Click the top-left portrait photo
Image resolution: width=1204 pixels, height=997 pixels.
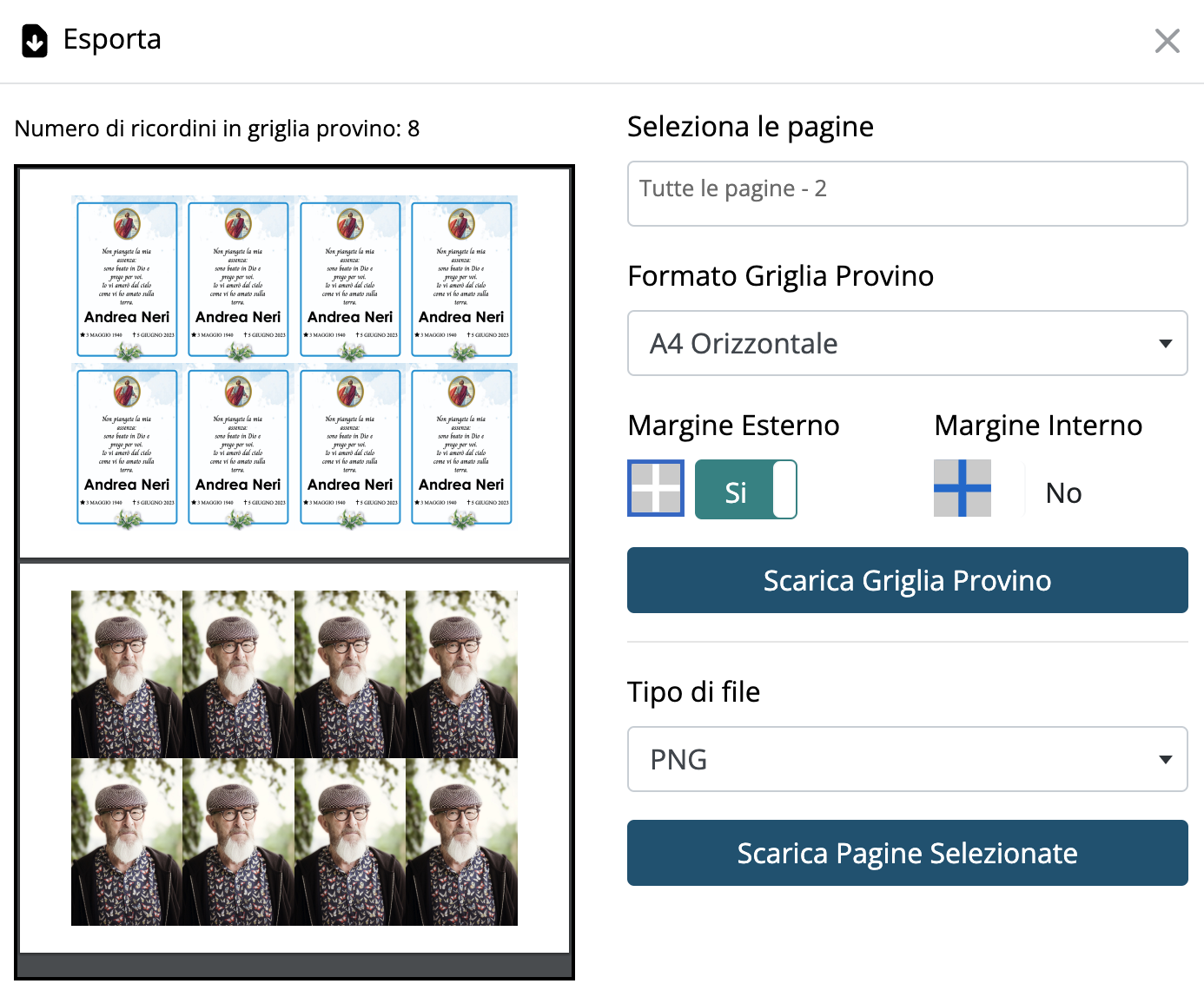(x=127, y=674)
